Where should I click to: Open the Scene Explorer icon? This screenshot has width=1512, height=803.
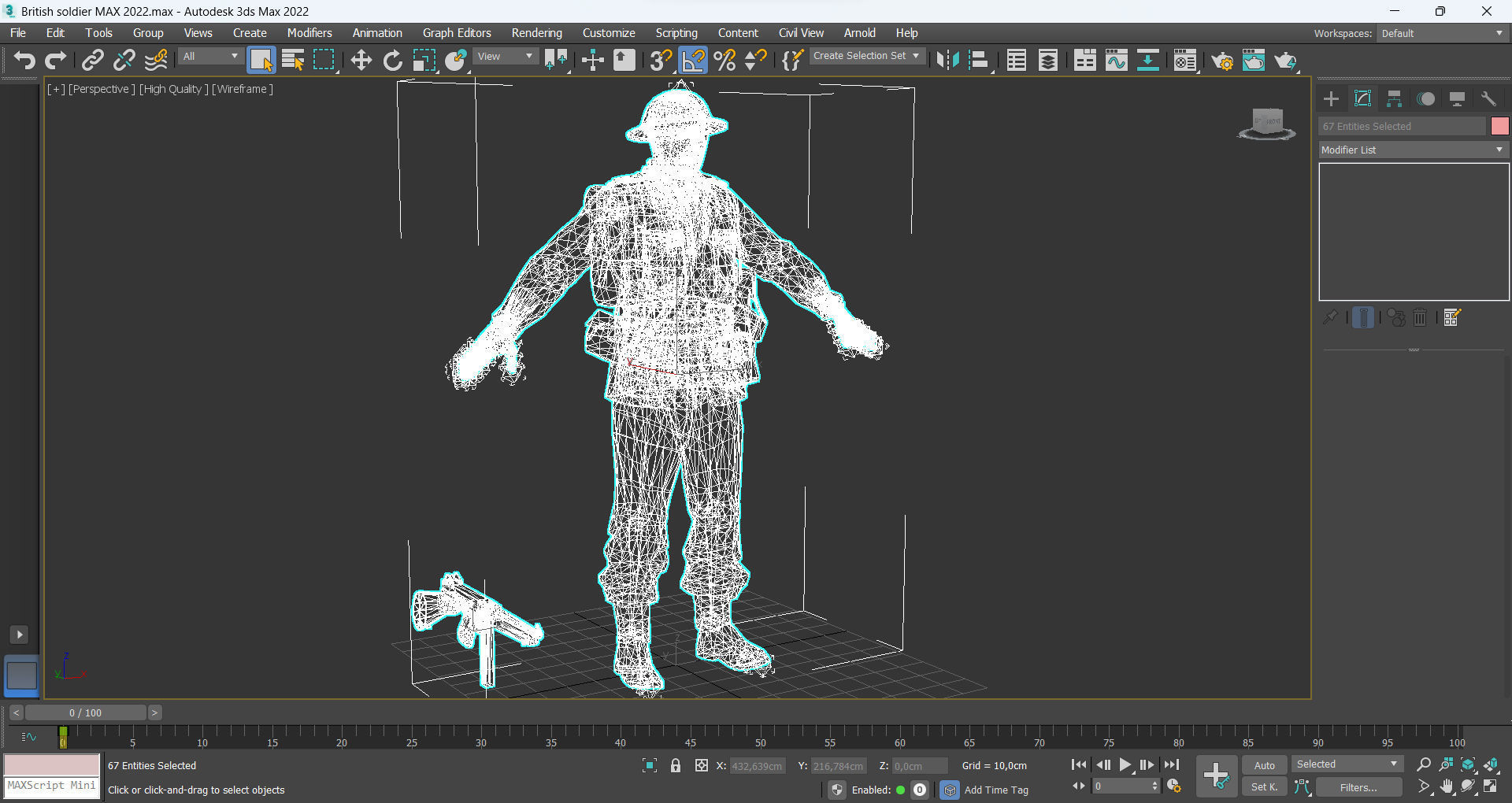click(1017, 61)
